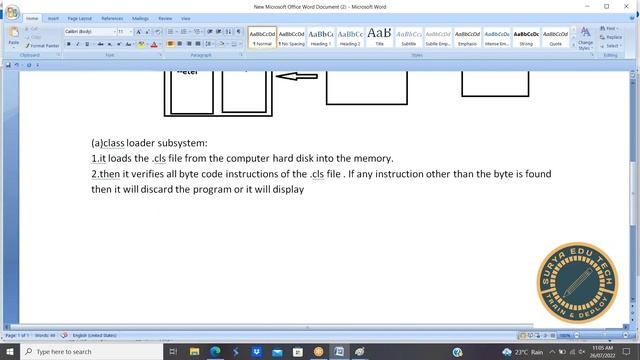The height and width of the screenshot is (360, 640).
Task: Toggle bold formatting
Action: [69, 44]
